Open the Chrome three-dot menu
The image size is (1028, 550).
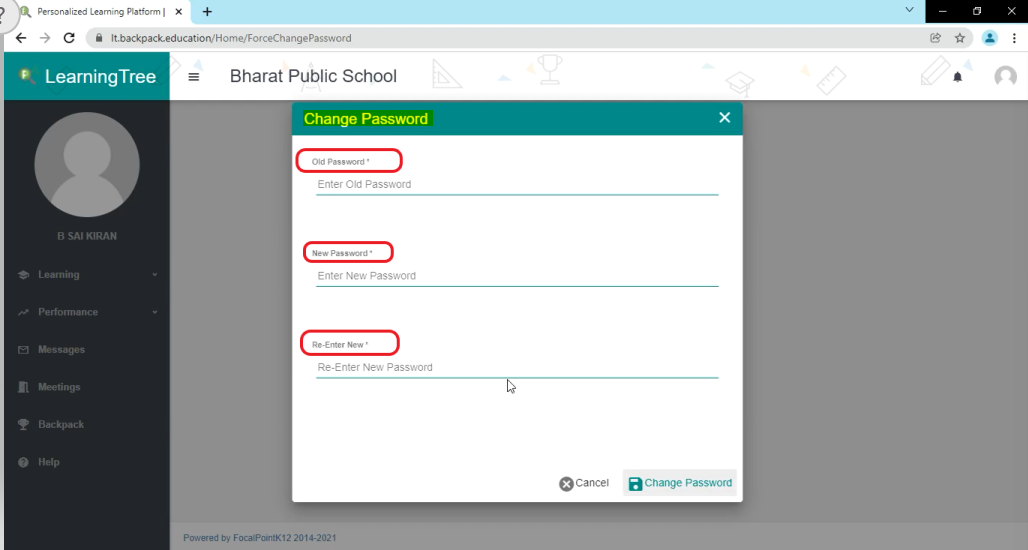(x=1013, y=38)
